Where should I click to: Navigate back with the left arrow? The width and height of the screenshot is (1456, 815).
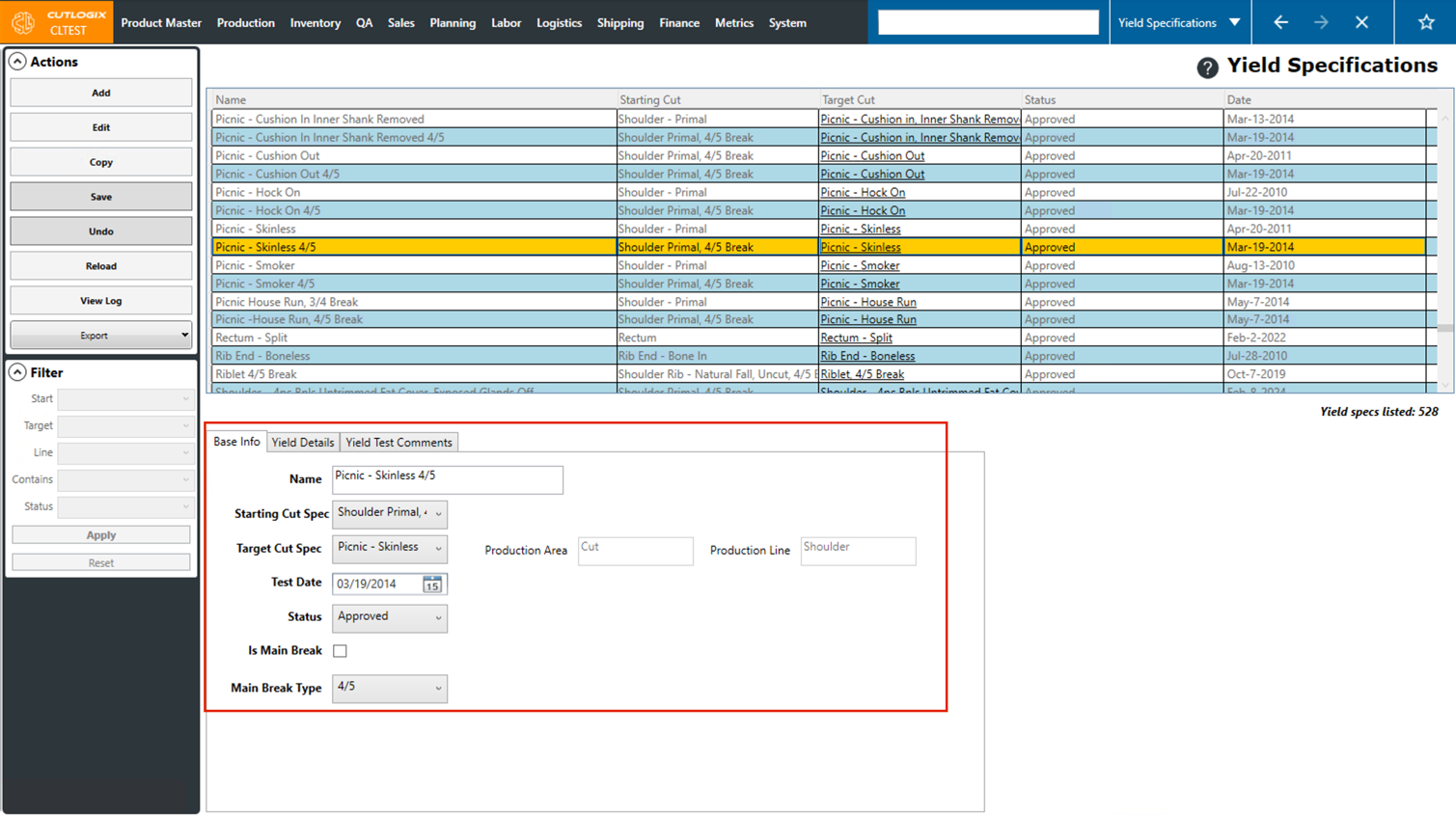coord(1280,22)
